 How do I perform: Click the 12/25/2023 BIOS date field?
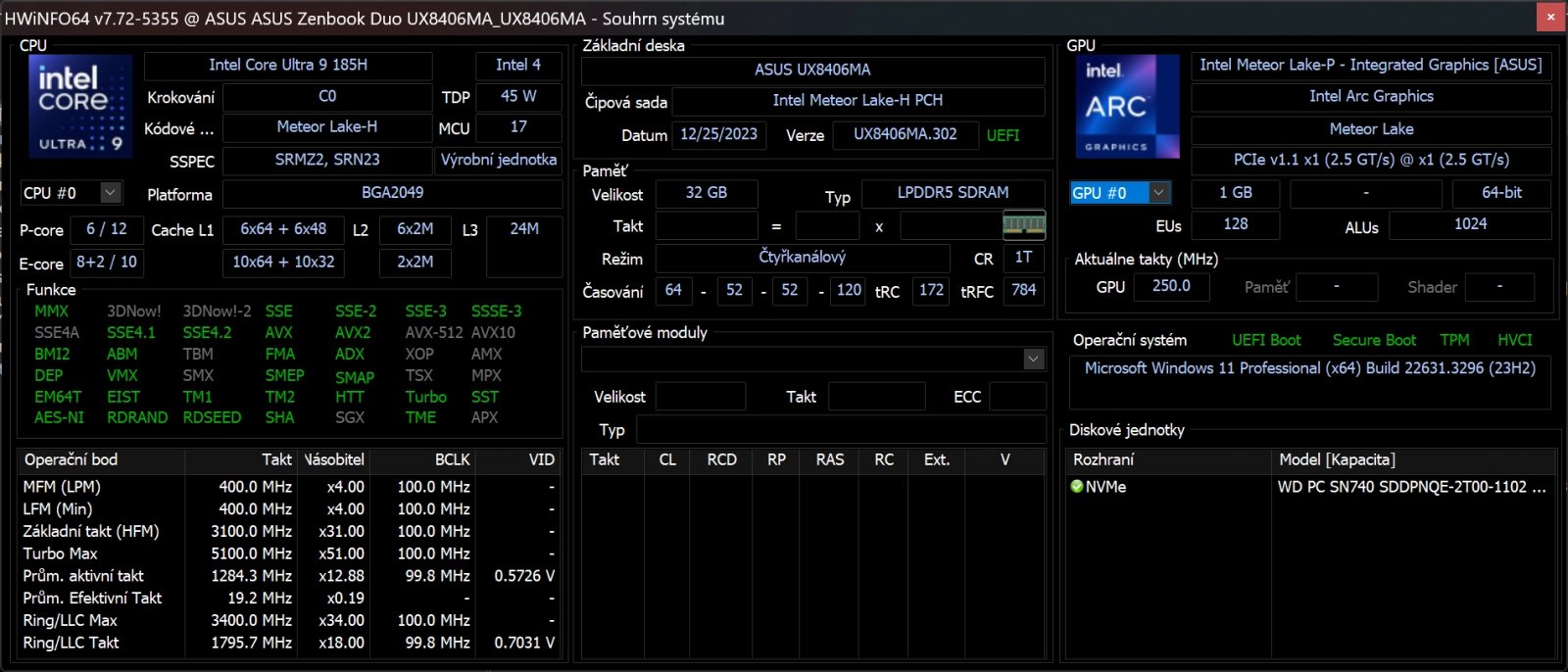pos(718,135)
